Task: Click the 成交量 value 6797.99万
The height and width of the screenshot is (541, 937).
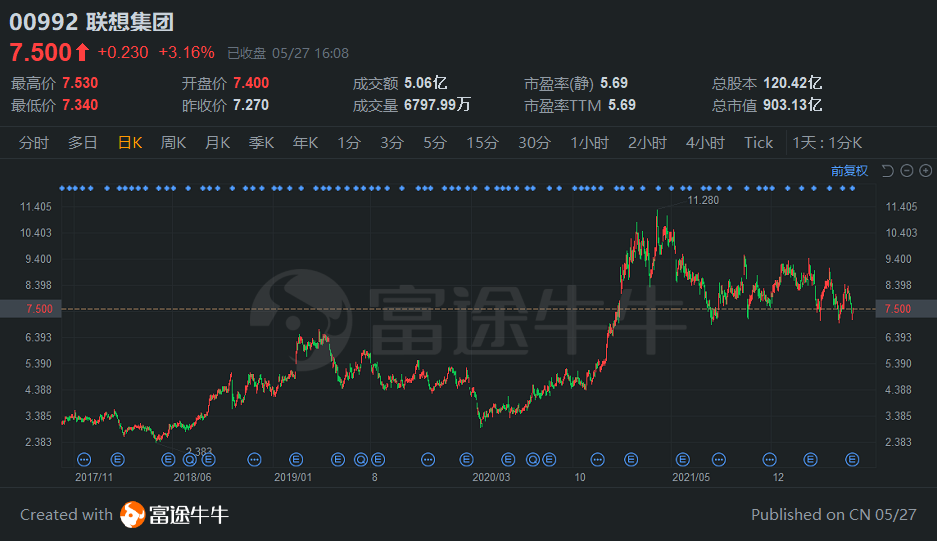Action: (x=437, y=105)
